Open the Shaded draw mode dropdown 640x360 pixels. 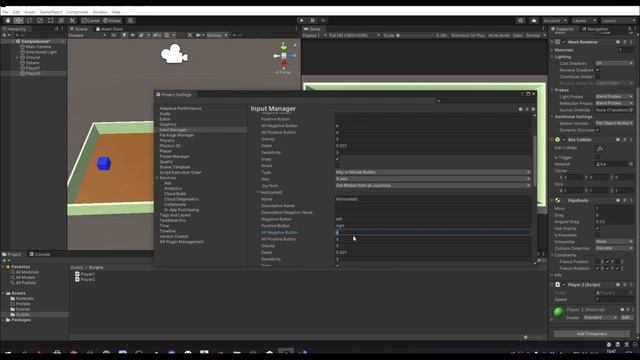click(x=87, y=36)
